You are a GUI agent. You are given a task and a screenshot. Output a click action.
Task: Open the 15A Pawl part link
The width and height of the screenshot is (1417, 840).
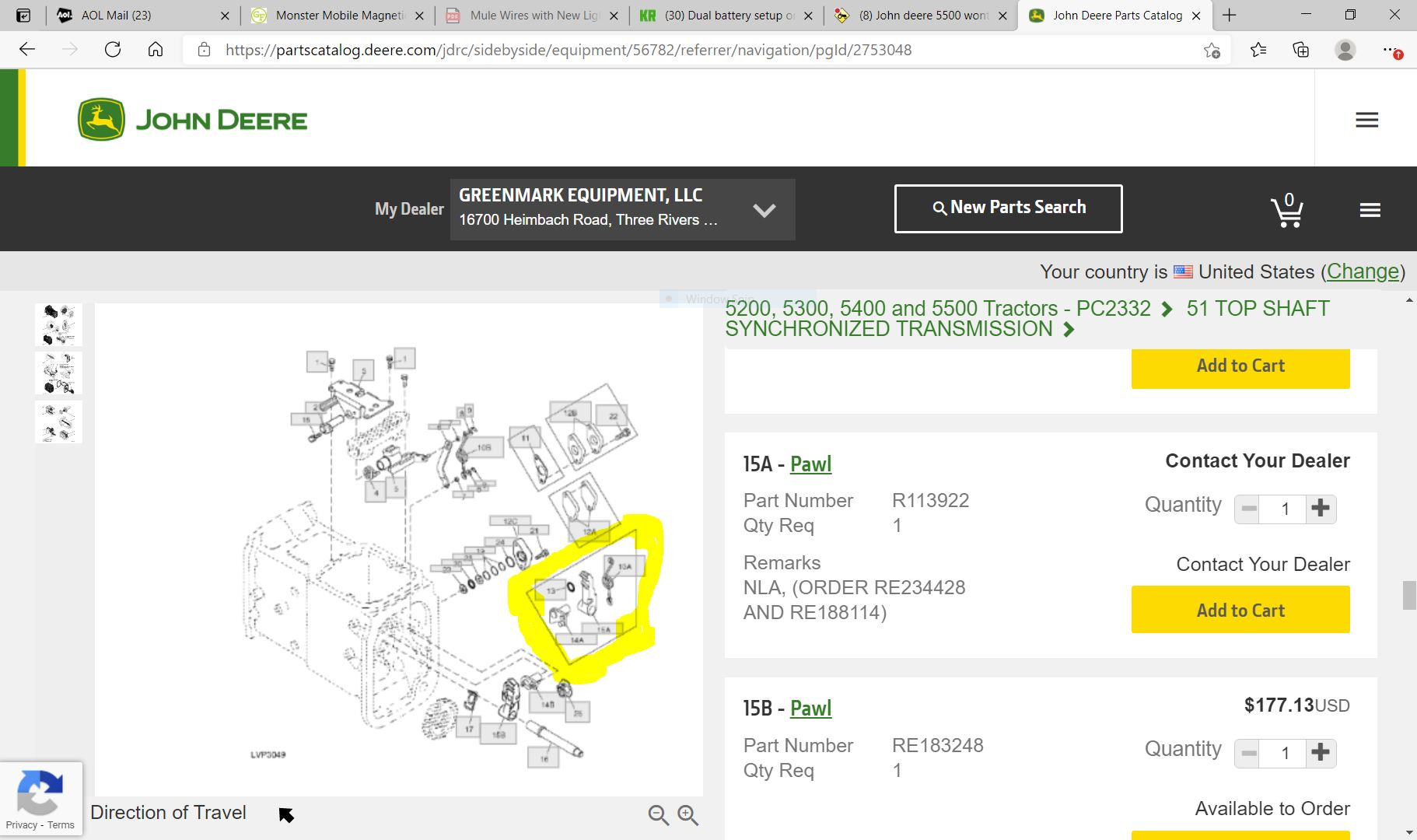point(810,464)
